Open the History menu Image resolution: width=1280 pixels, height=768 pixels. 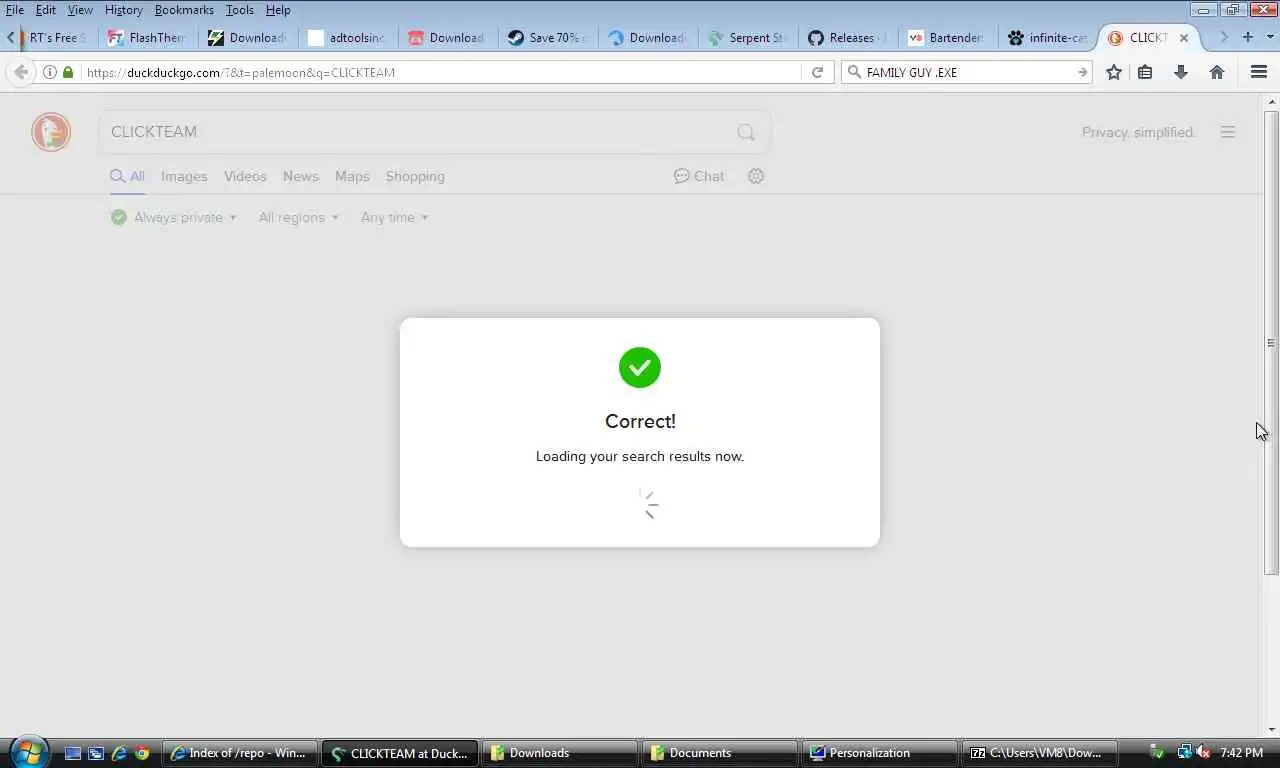coord(124,10)
